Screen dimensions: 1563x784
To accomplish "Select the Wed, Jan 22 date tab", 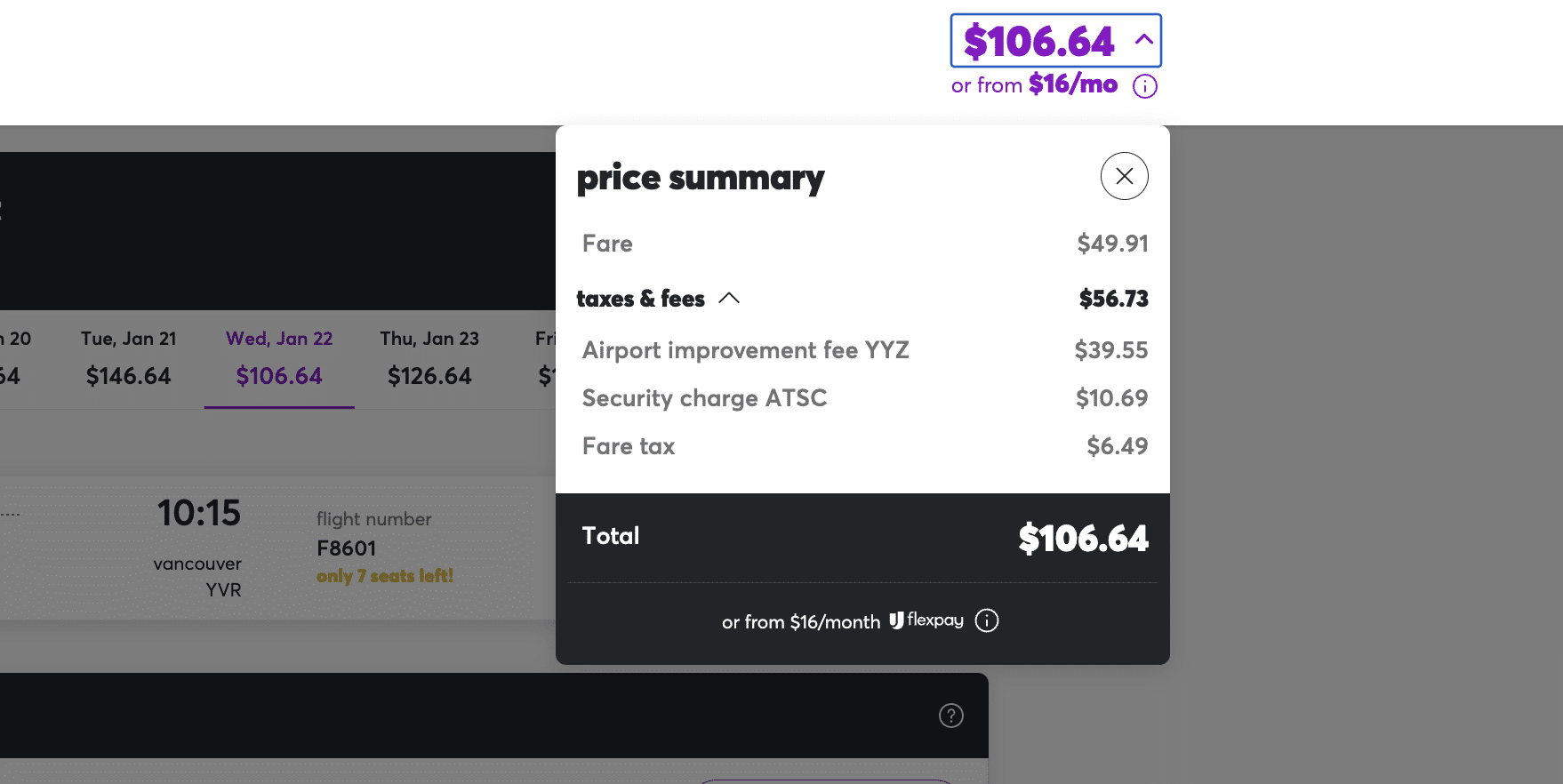I will pyautogui.click(x=279, y=358).
